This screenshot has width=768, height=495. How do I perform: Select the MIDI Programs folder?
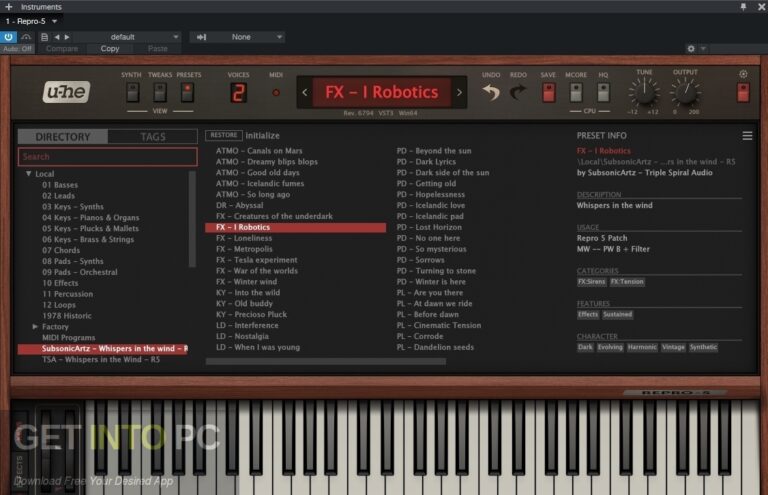69,337
